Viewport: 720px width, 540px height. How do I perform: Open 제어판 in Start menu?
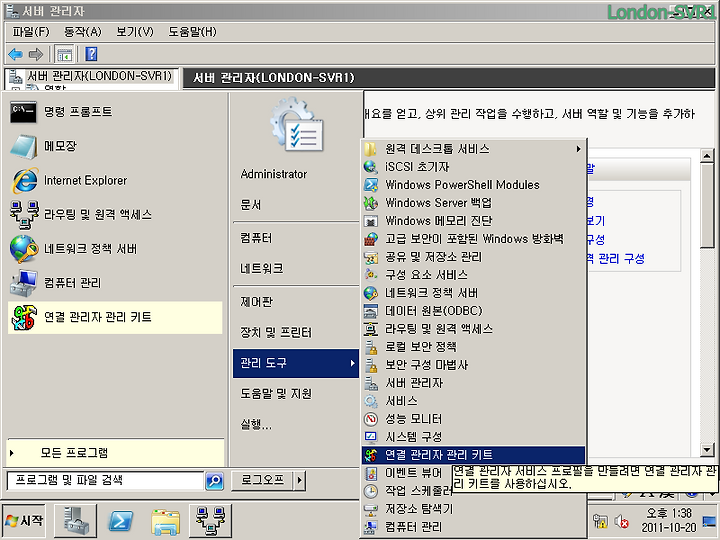point(296,302)
